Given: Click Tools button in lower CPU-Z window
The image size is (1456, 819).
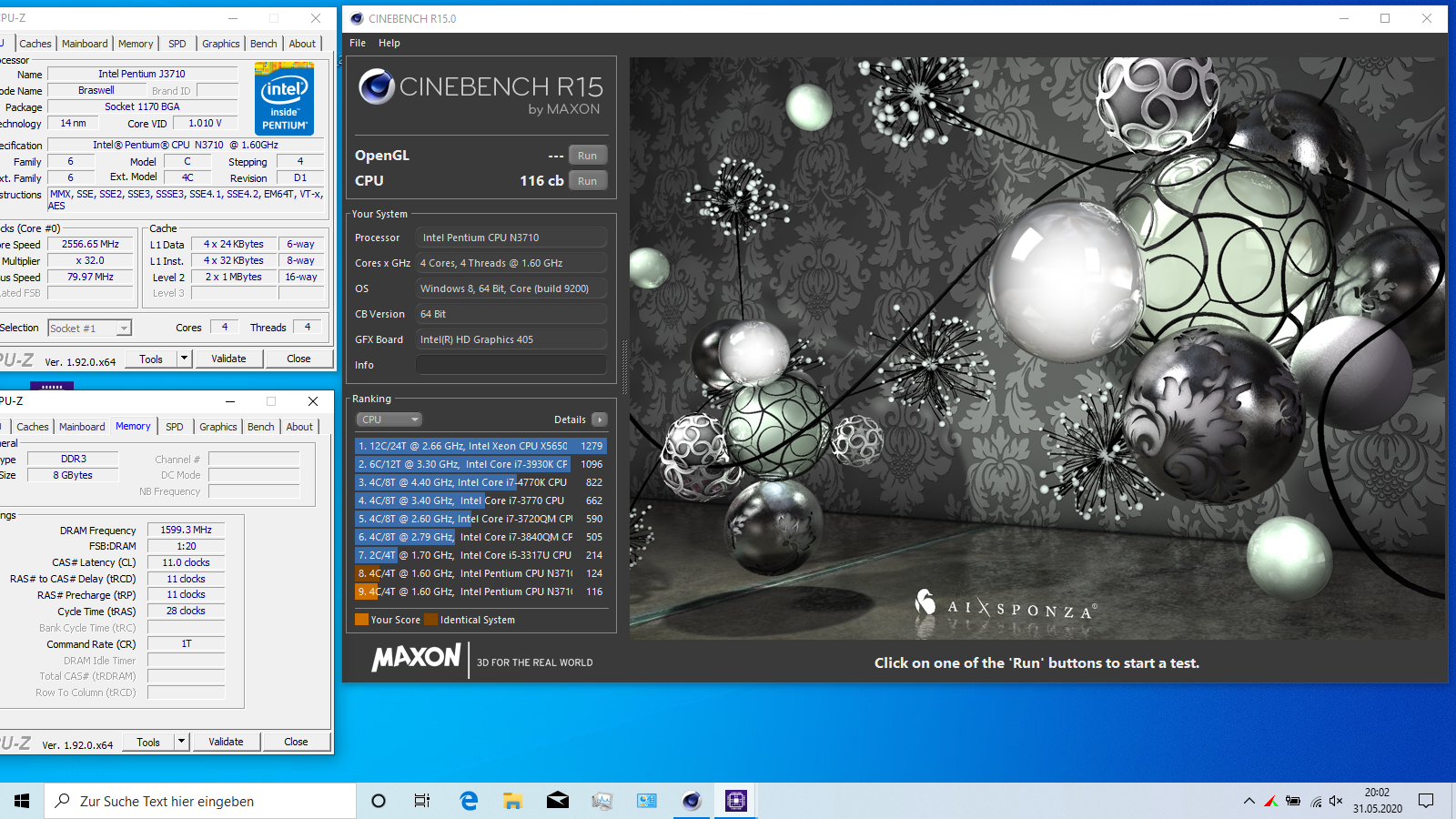Looking at the screenshot, I should (148, 743).
